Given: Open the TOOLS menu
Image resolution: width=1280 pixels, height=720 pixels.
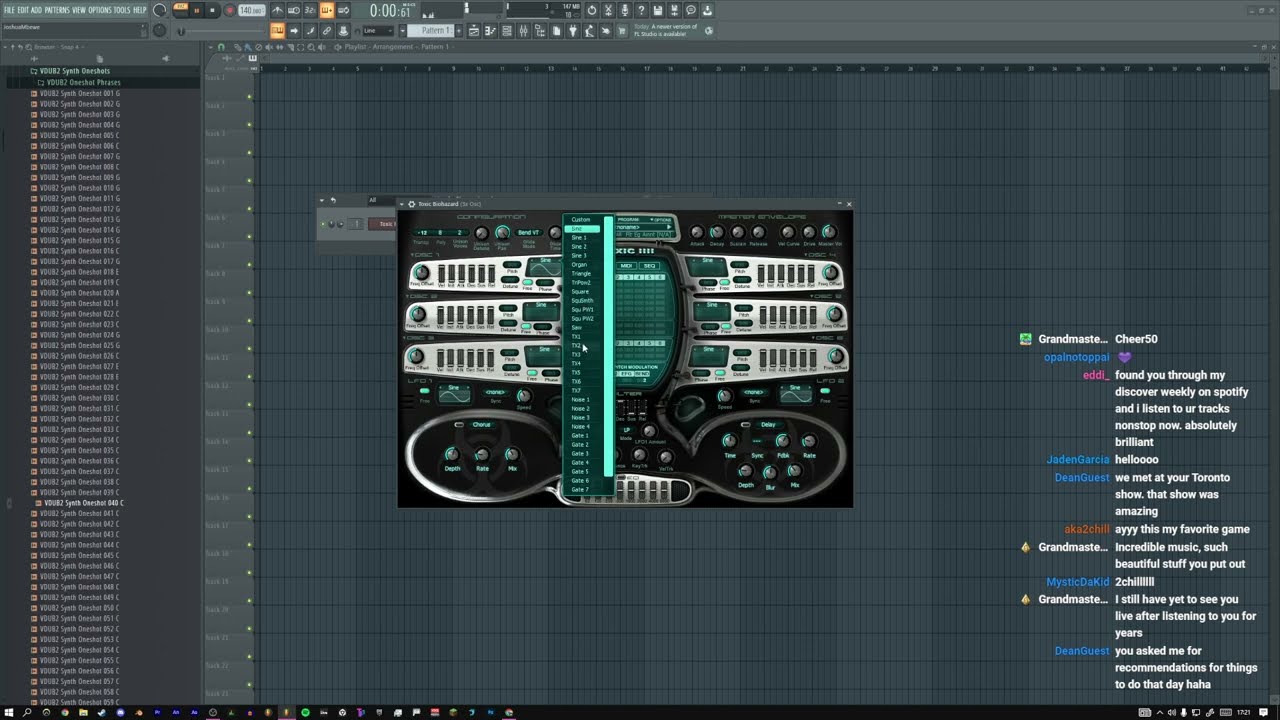Looking at the screenshot, I should [x=122, y=10].
